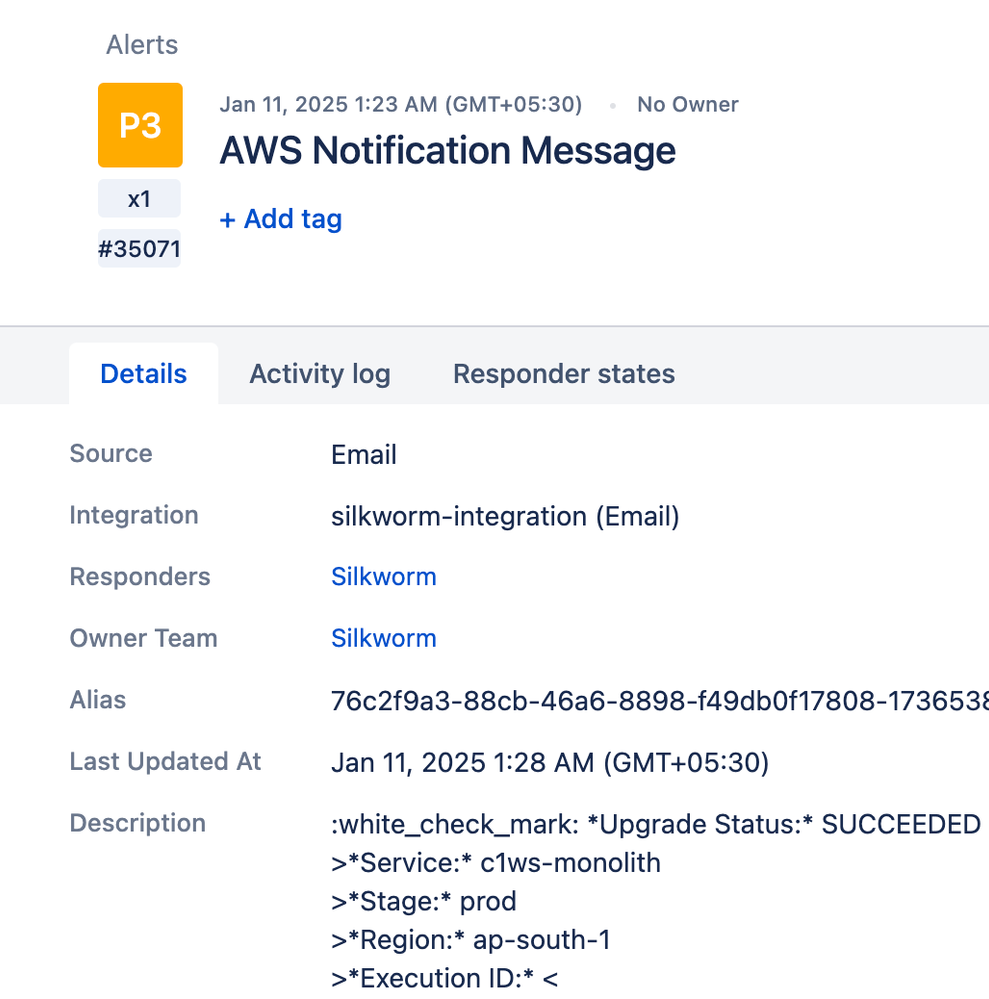Select the Upgrade Status line in Description
The image size is (989, 999).
655,824
